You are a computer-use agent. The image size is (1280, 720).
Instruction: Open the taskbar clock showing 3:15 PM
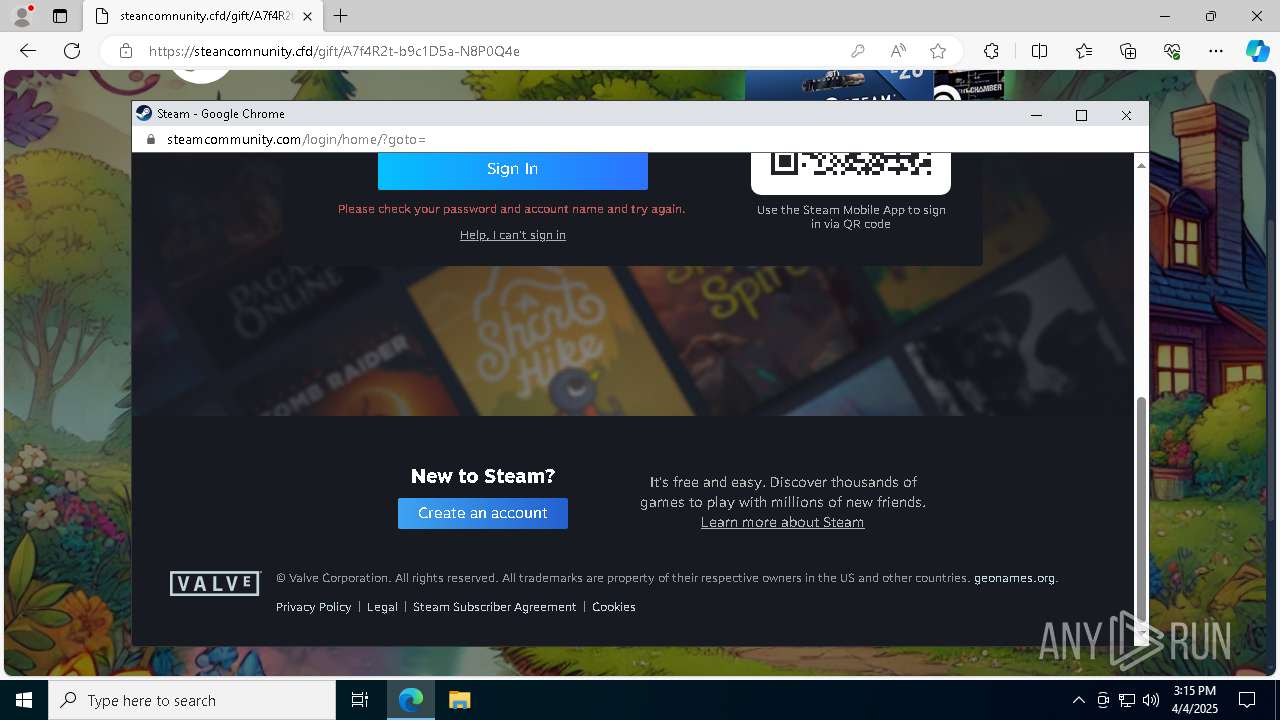1194,700
